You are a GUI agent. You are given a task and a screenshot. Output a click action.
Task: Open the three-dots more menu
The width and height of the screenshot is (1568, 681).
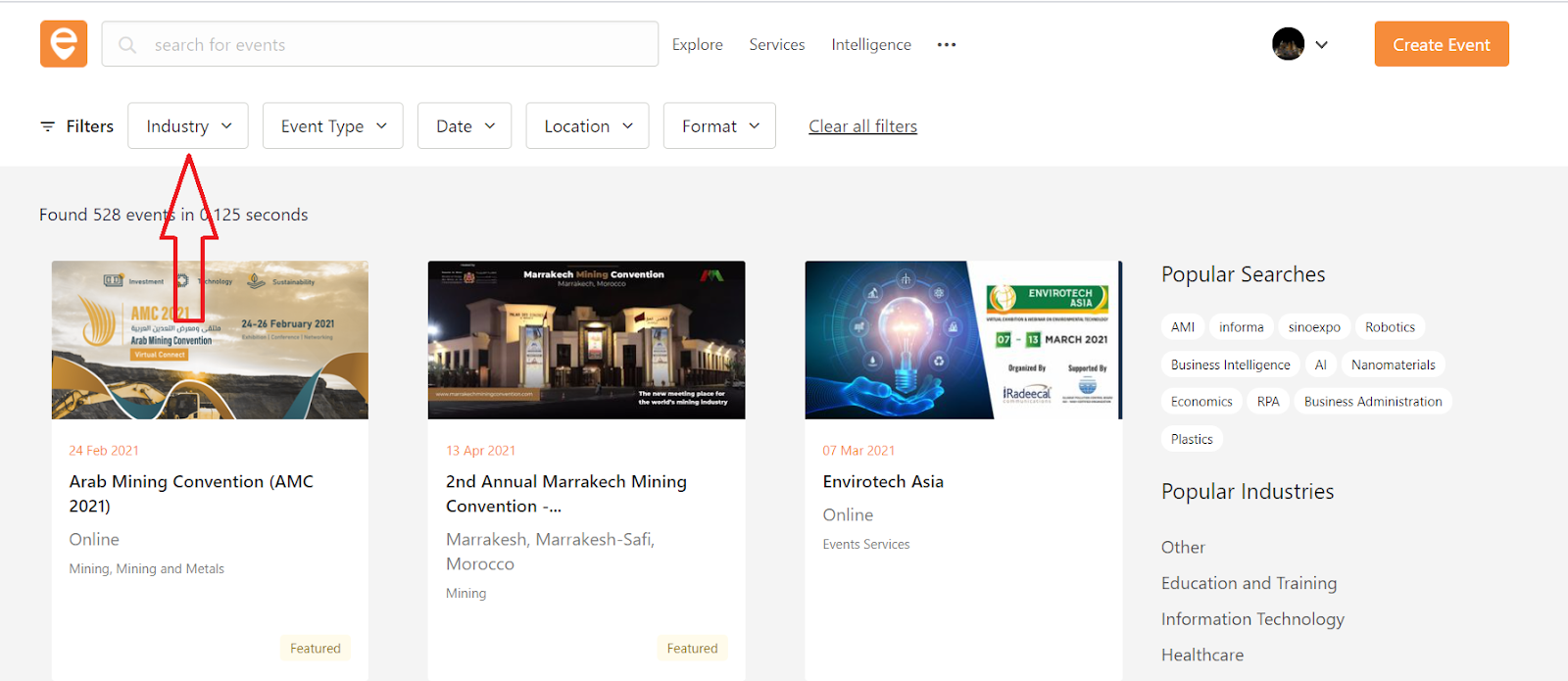946,45
